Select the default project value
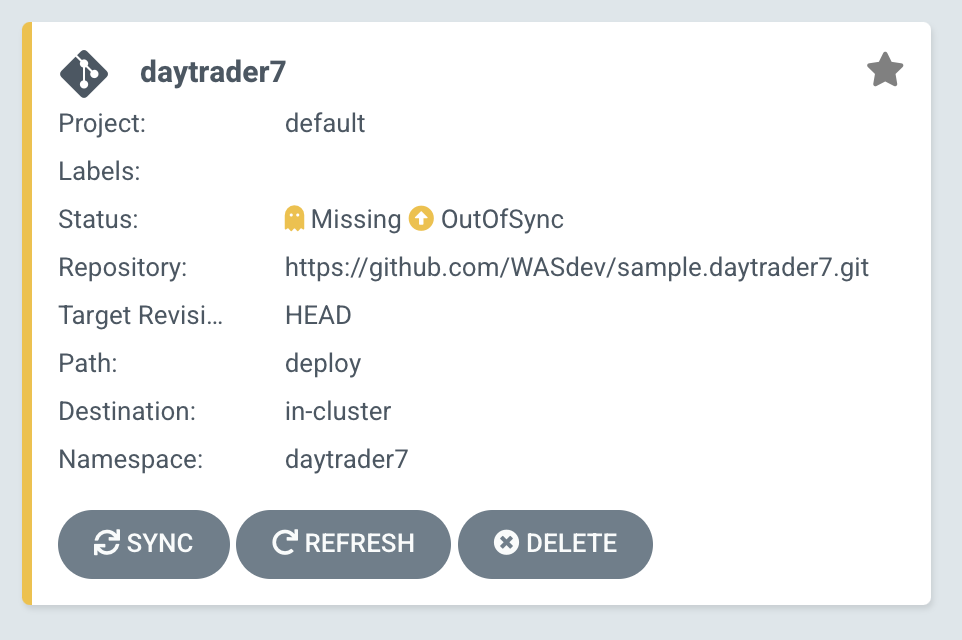Image resolution: width=962 pixels, height=640 pixels. click(325, 123)
